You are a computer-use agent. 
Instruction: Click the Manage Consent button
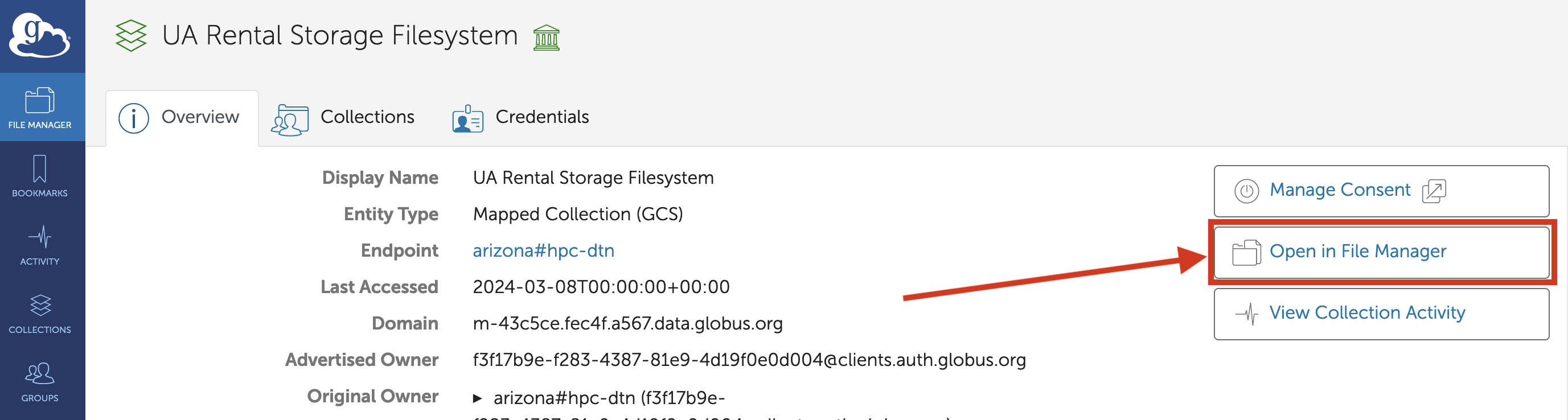coord(1381,191)
